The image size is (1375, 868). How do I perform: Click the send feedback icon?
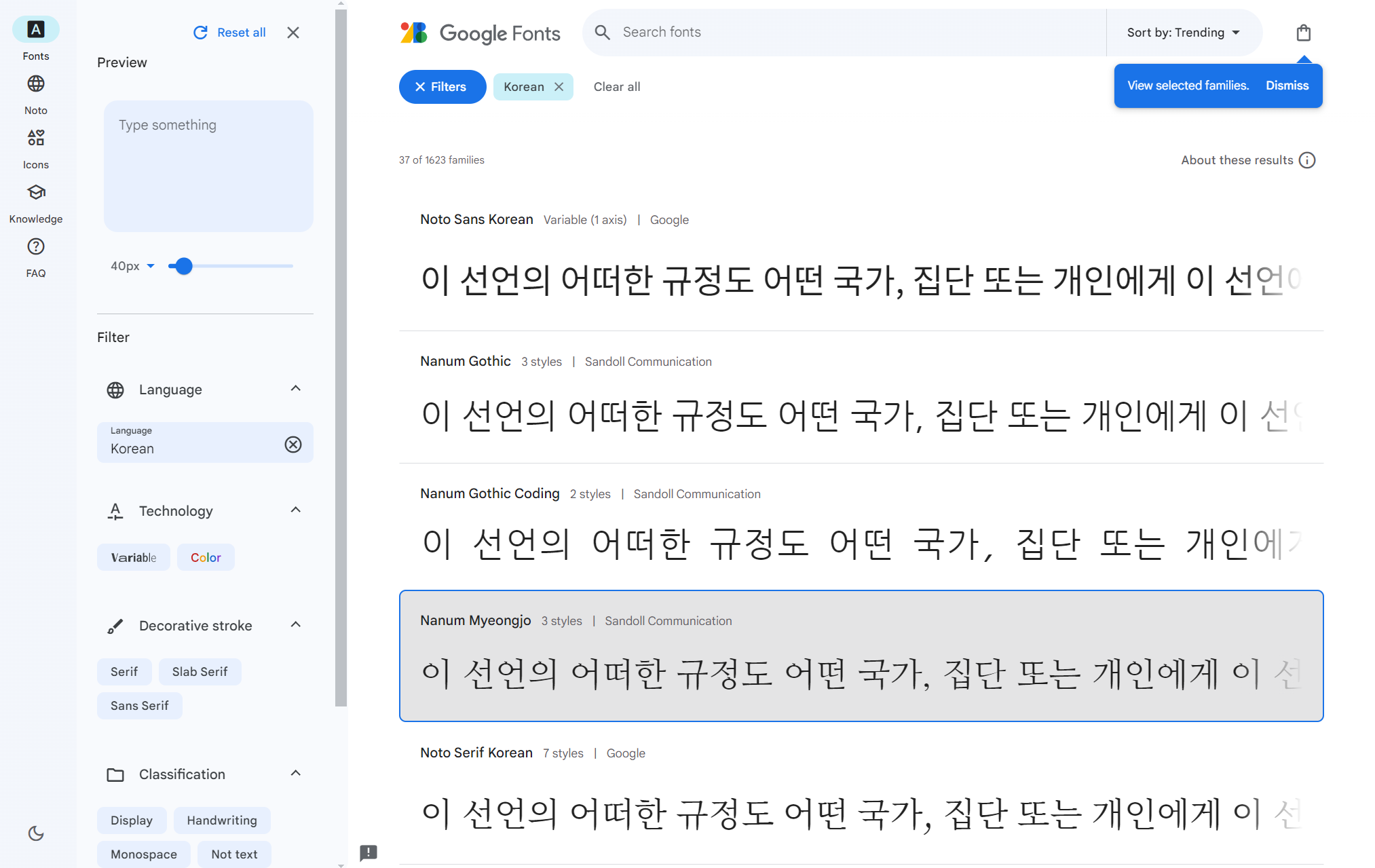[x=369, y=852]
